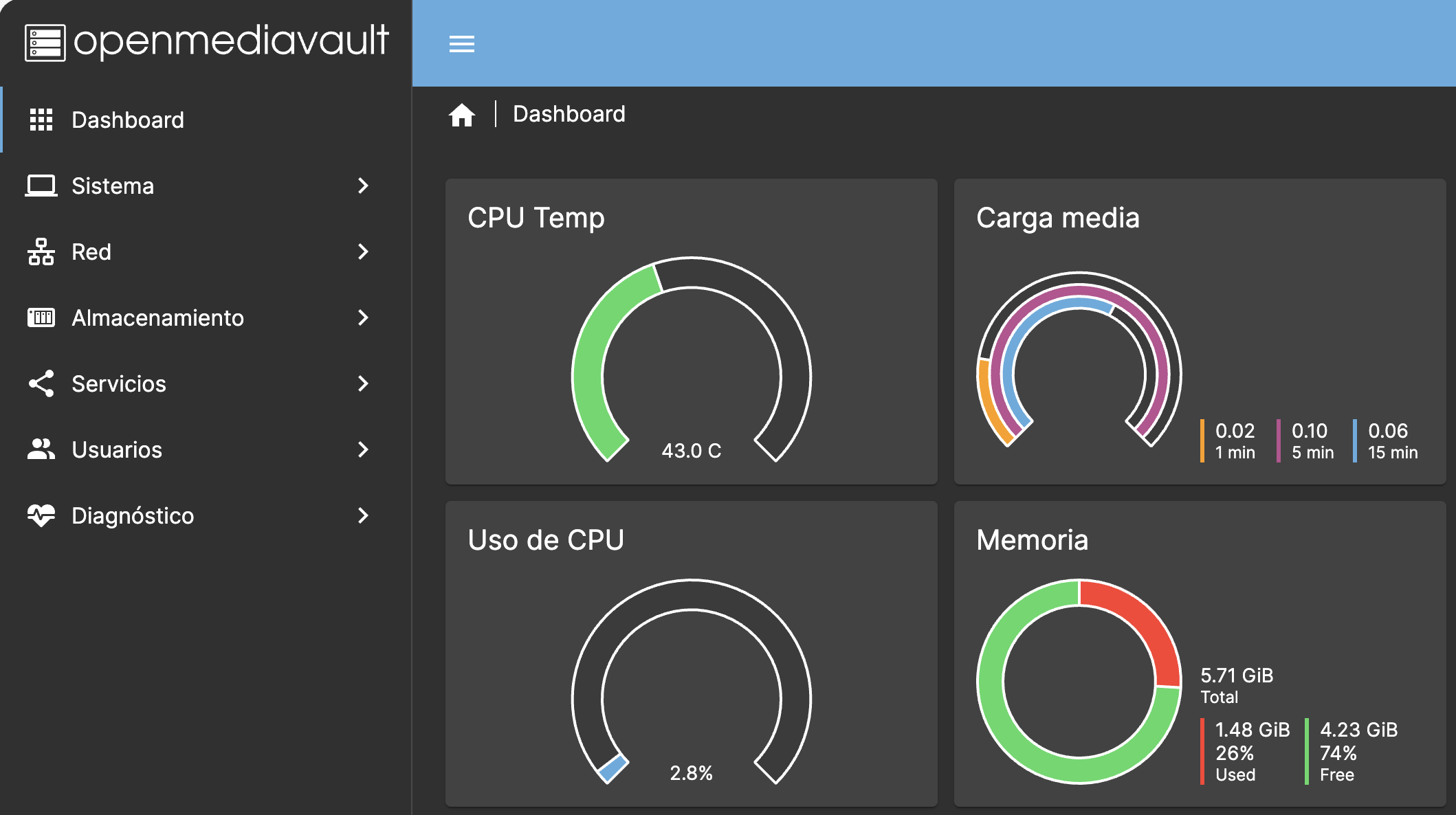The image size is (1456, 815).
Task: Click the Servicios share icon
Action: click(x=41, y=383)
